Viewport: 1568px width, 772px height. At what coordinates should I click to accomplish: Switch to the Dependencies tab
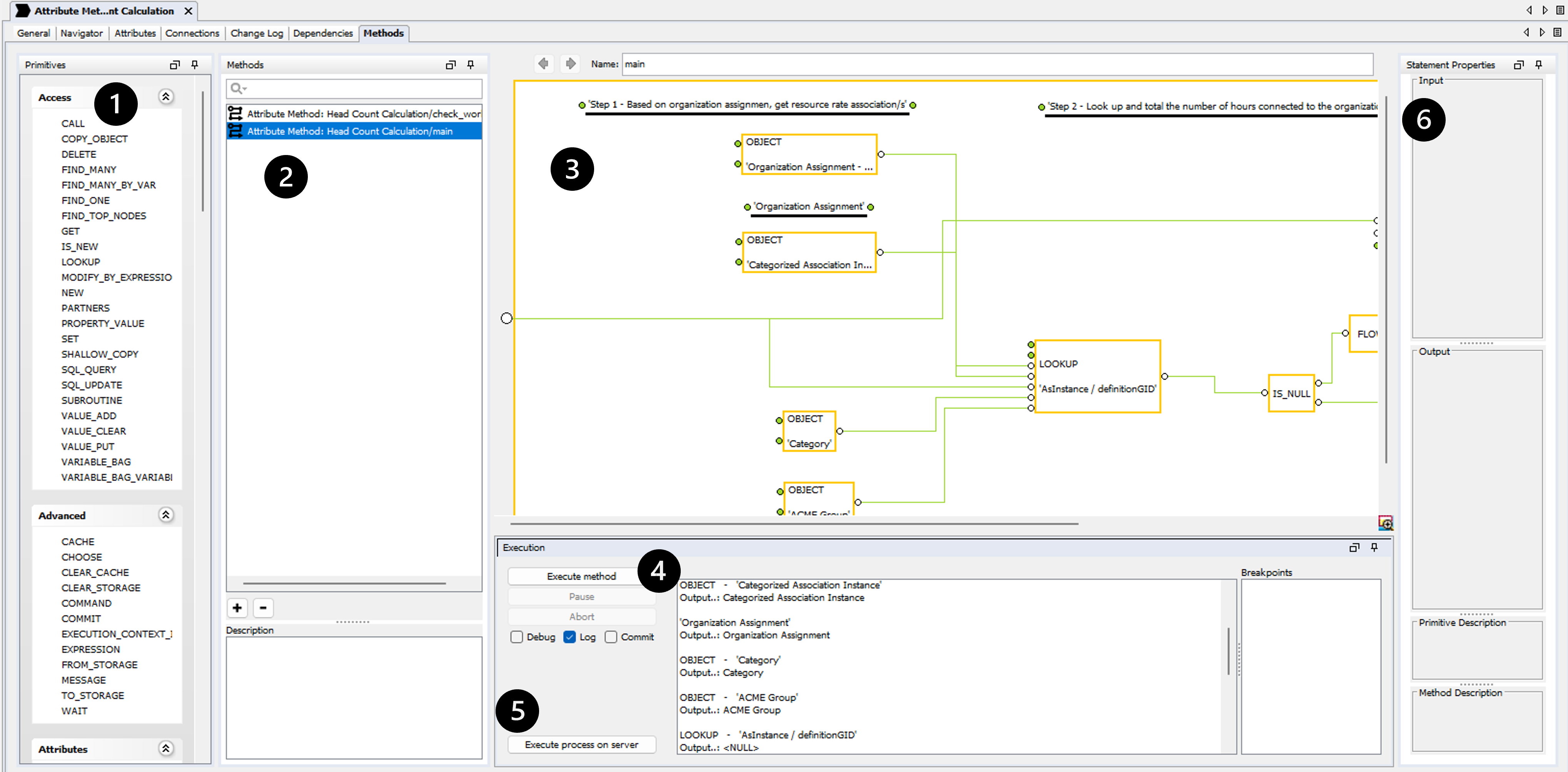tap(322, 33)
